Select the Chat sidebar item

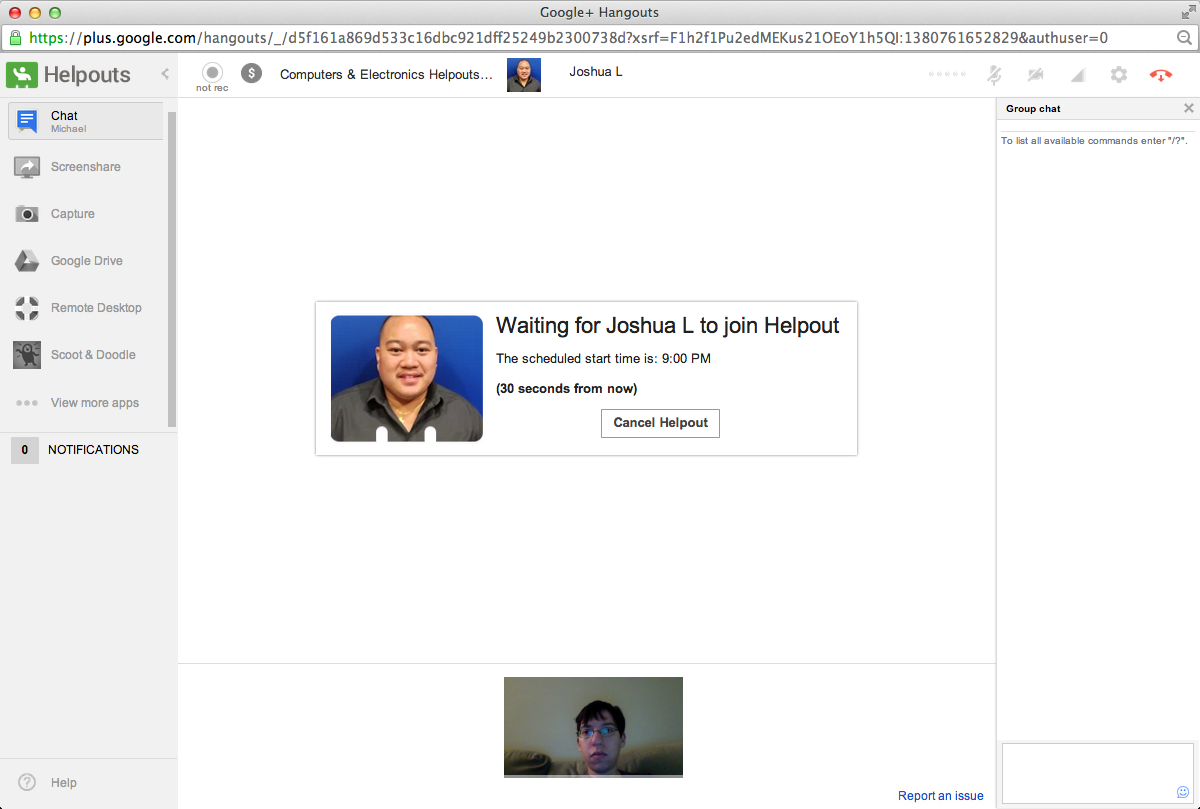(86, 121)
